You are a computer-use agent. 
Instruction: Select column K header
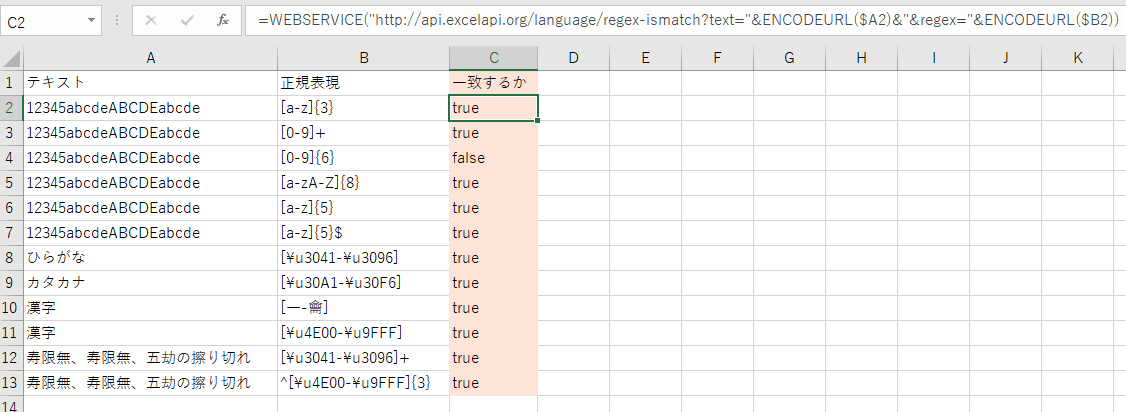click(x=1077, y=58)
